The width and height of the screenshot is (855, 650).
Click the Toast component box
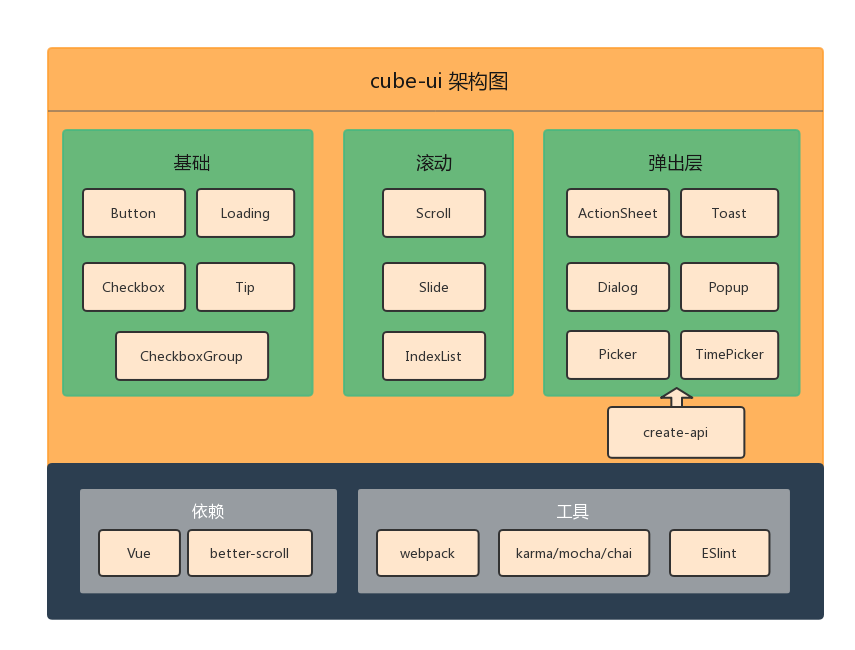(730, 213)
